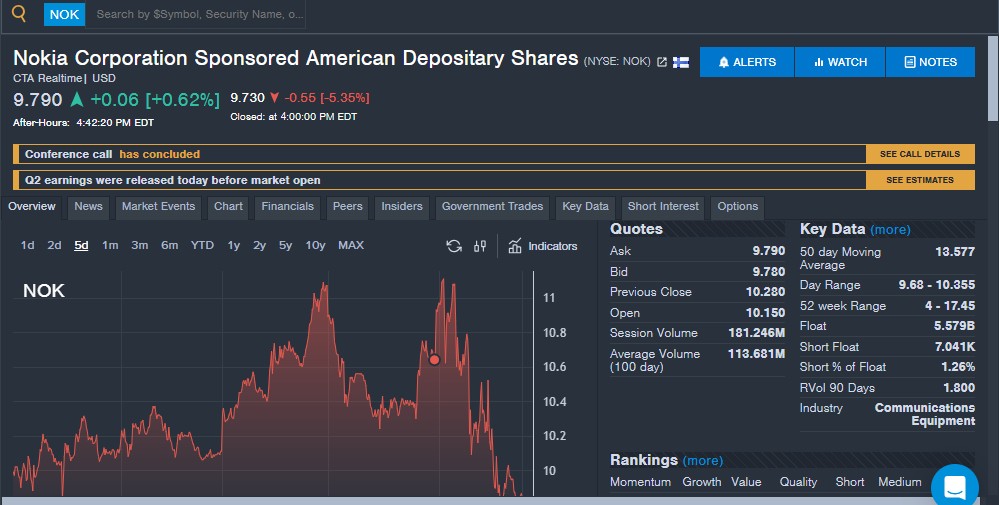Click the Rankings (more) link
999x505 pixels.
click(703, 460)
